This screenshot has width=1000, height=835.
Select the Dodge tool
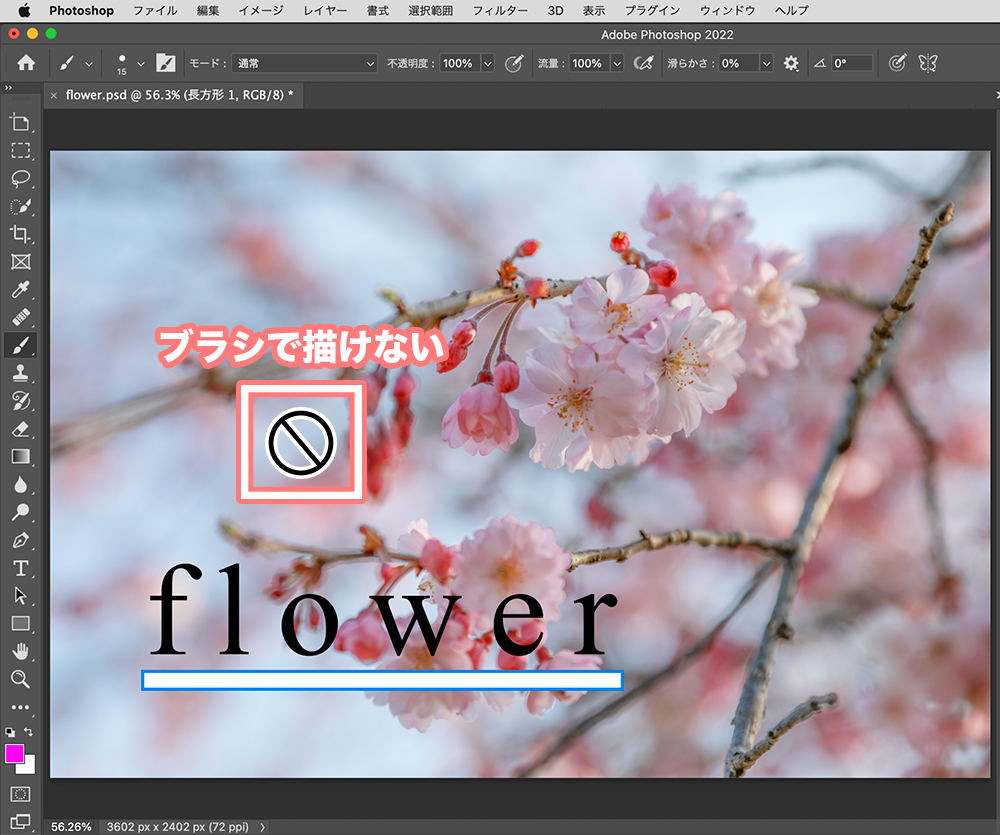[x=20, y=512]
